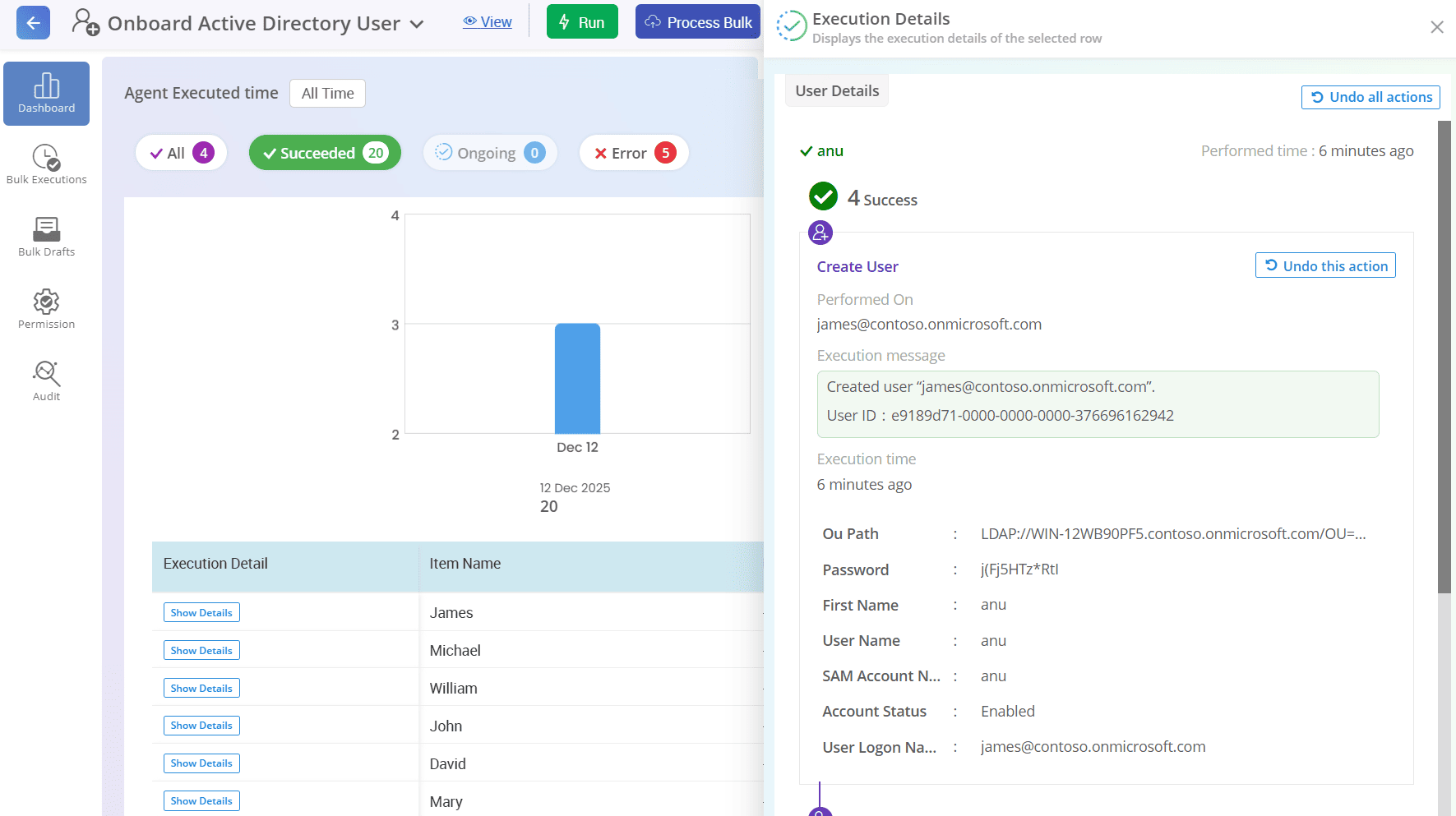Select the Bulk Executions sidebar icon
The image size is (1456, 816).
(46, 159)
